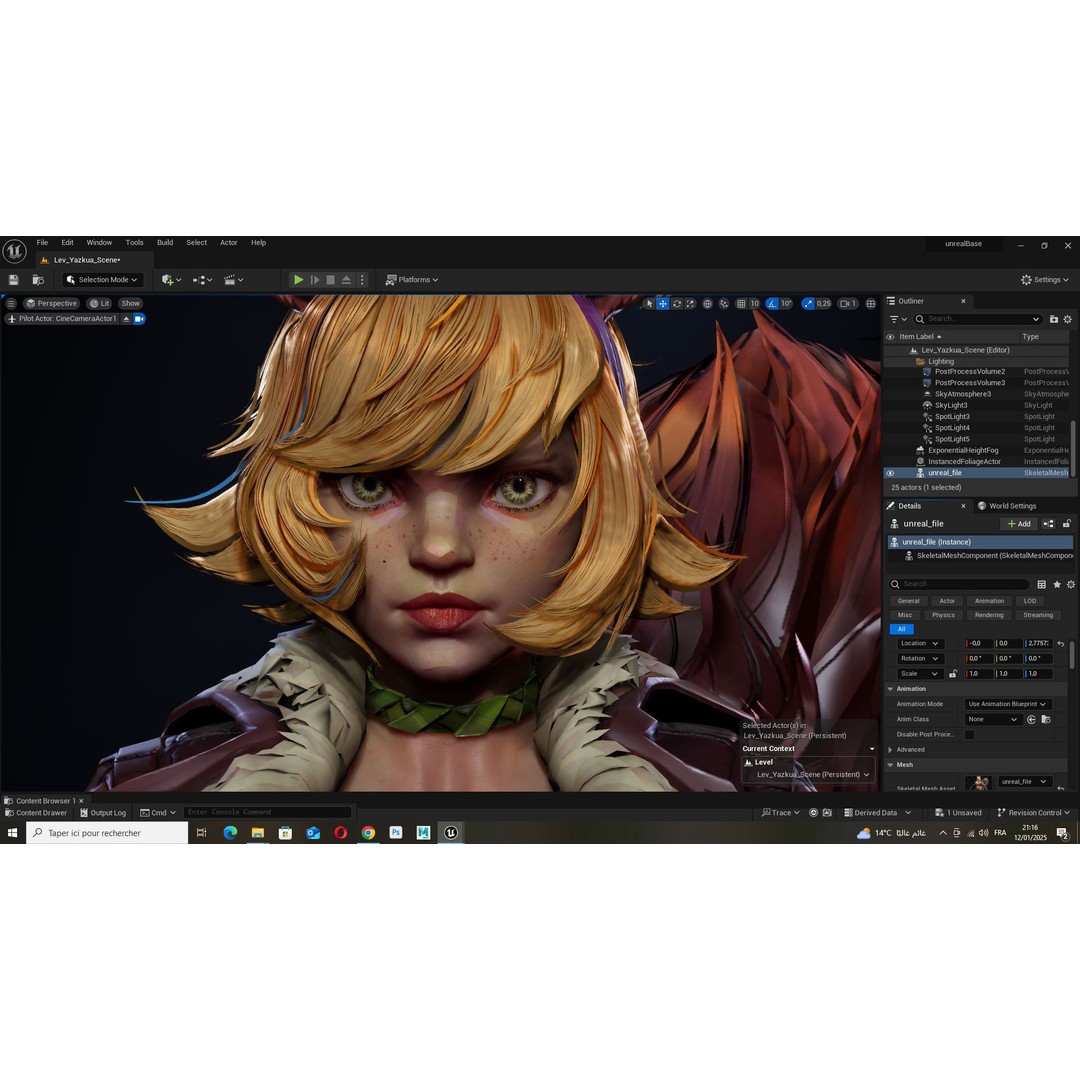Open Selection Mode dropdown
The width and height of the screenshot is (1080, 1080).
pyautogui.click(x=102, y=280)
